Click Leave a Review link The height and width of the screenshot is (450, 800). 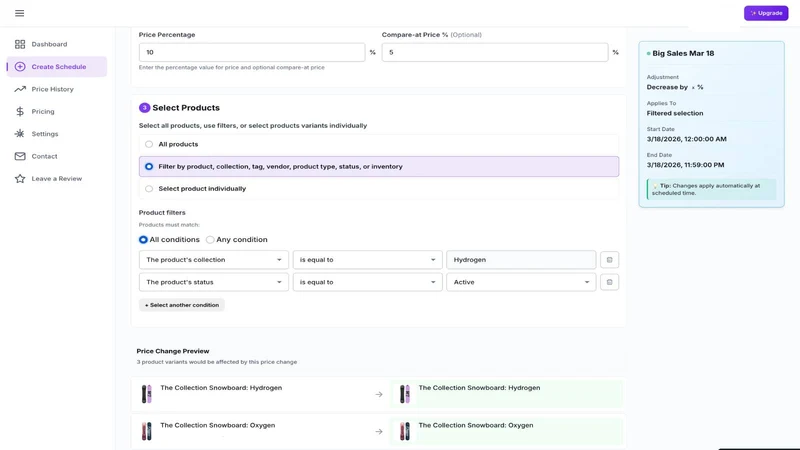pyautogui.click(x=57, y=179)
